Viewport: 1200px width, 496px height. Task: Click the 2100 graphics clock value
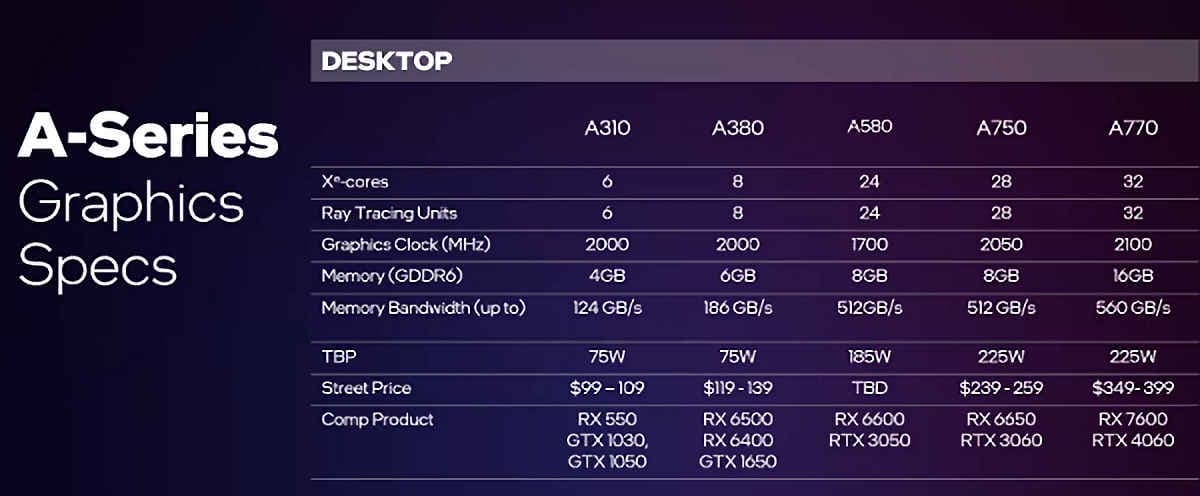click(x=1133, y=244)
